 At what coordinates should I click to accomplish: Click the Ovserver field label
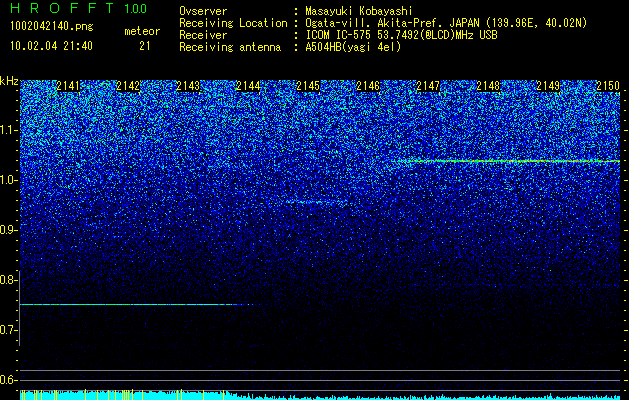tap(203, 11)
